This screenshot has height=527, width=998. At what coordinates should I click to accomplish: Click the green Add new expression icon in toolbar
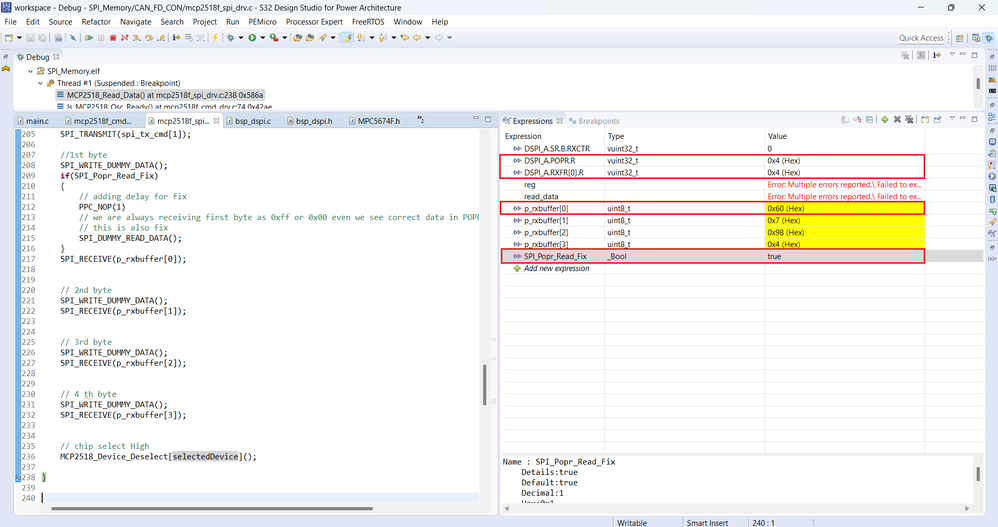pyautogui.click(x=885, y=120)
